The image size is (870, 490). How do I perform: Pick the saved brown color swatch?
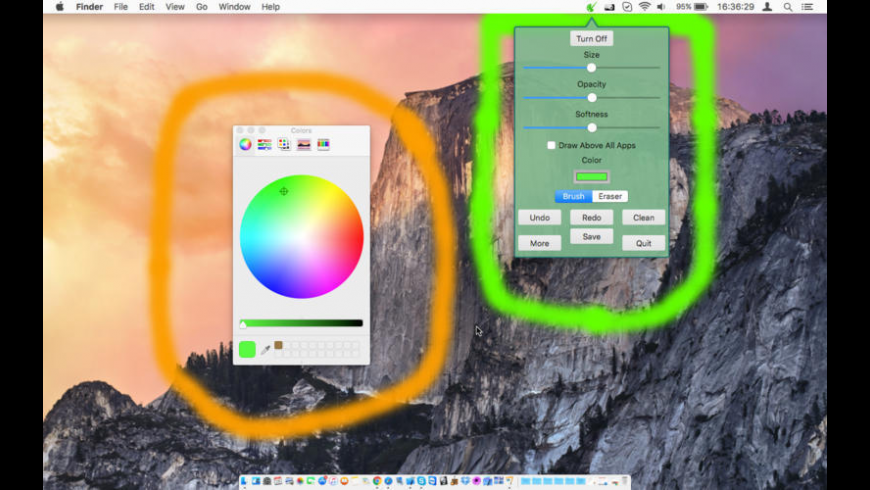279,345
